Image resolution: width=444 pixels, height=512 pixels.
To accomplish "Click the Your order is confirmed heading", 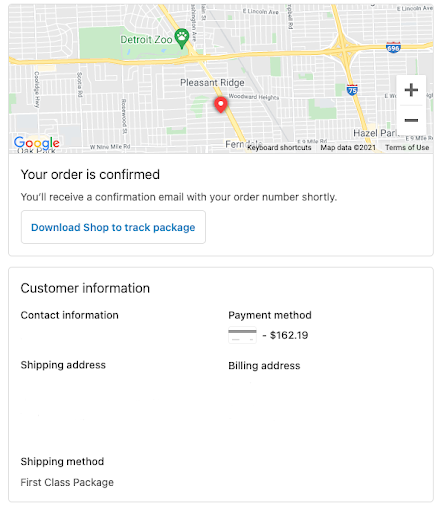I will [90, 174].
